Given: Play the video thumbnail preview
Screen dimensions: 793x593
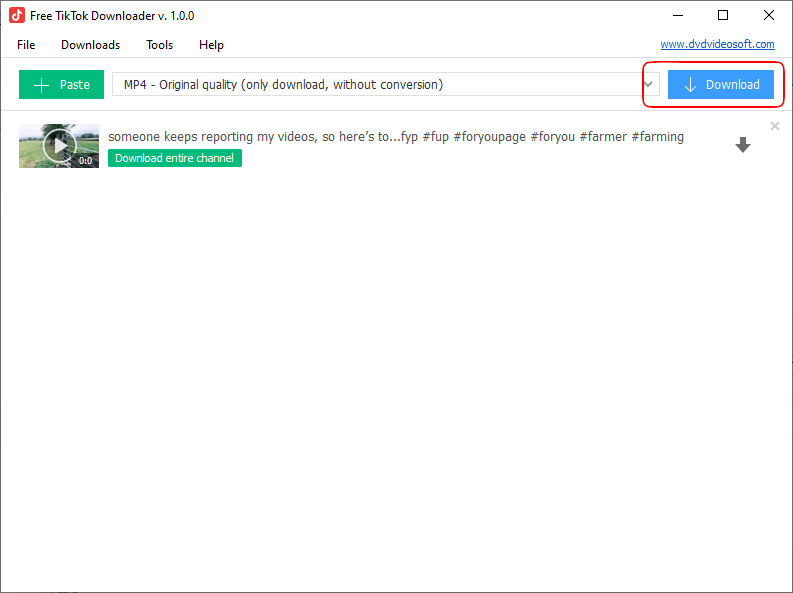Looking at the screenshot, I should 59,146.
